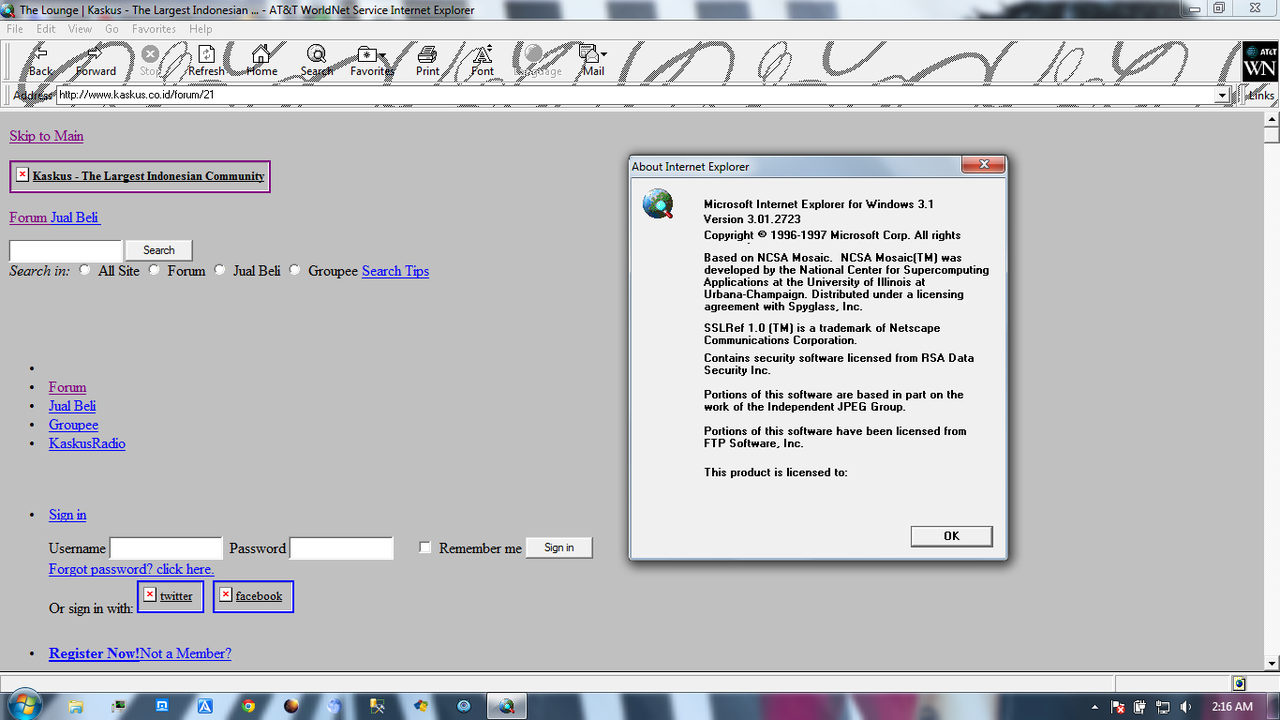The height and width of the screenshot is (720, 1280).
Task: Expand the Mail button dropdown arrow
Action: click(604, 55)
